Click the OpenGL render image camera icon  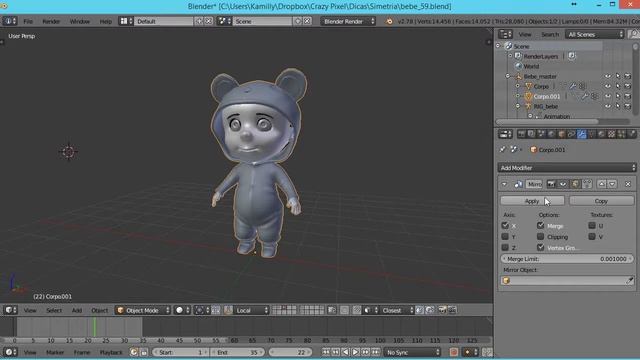[442, 310]
